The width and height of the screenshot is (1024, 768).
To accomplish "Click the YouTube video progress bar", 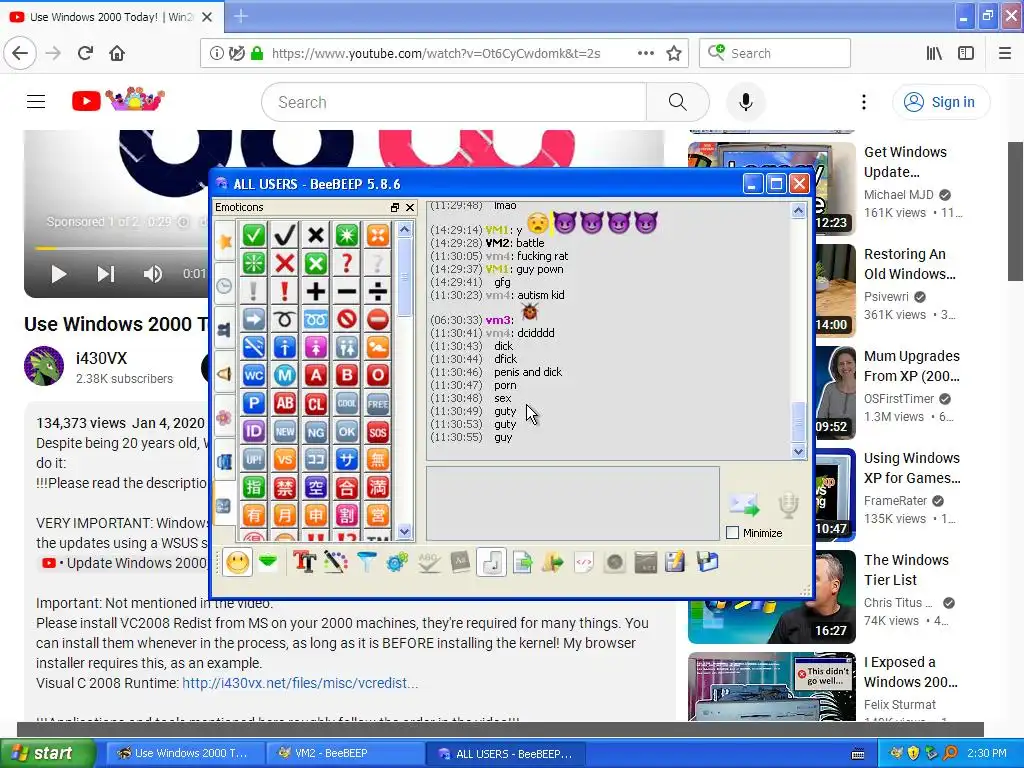I will 121,248.
